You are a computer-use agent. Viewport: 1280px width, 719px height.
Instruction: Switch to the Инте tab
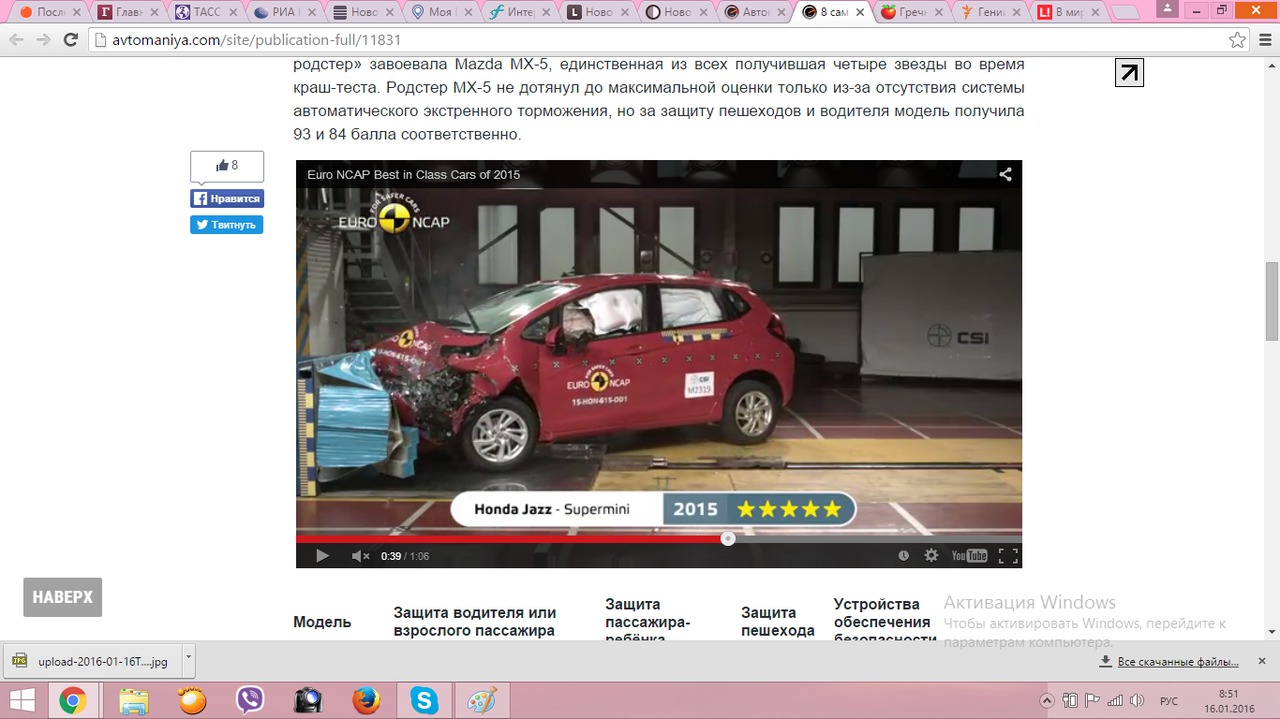coord(515,13)
